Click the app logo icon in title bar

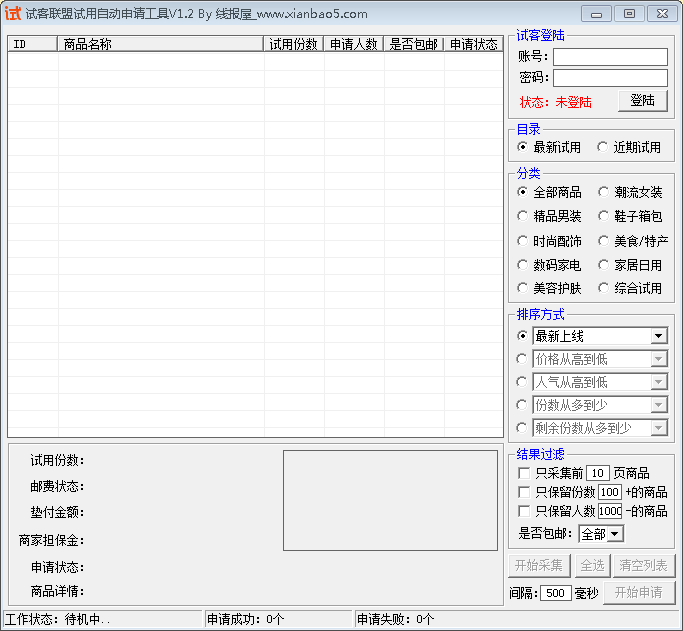(x=13, y=14)
